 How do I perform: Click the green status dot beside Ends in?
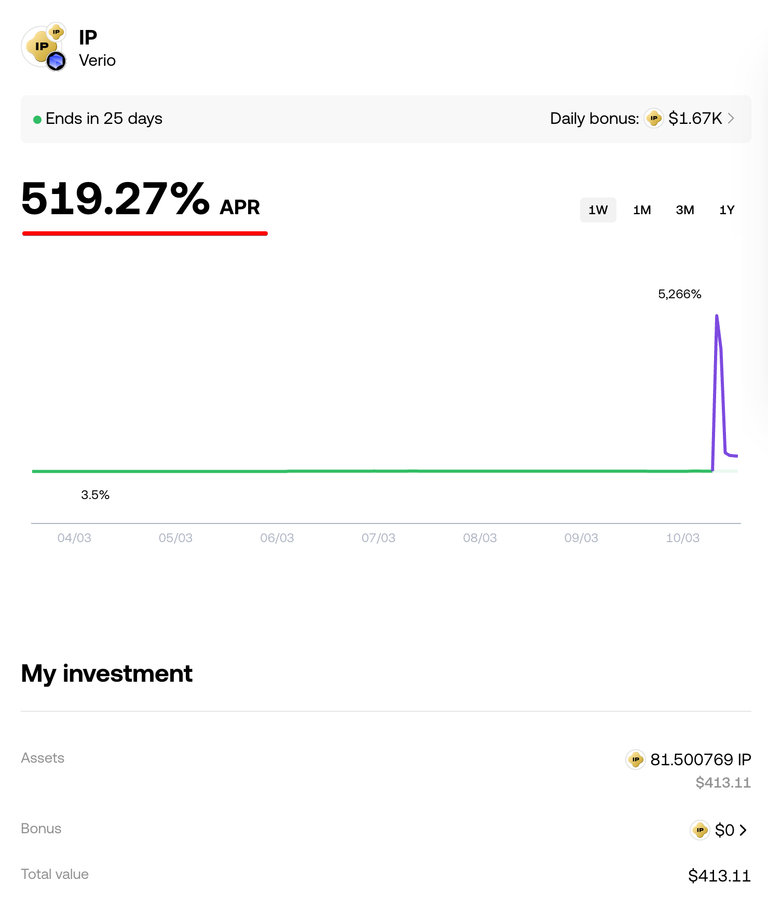[37, 119]
